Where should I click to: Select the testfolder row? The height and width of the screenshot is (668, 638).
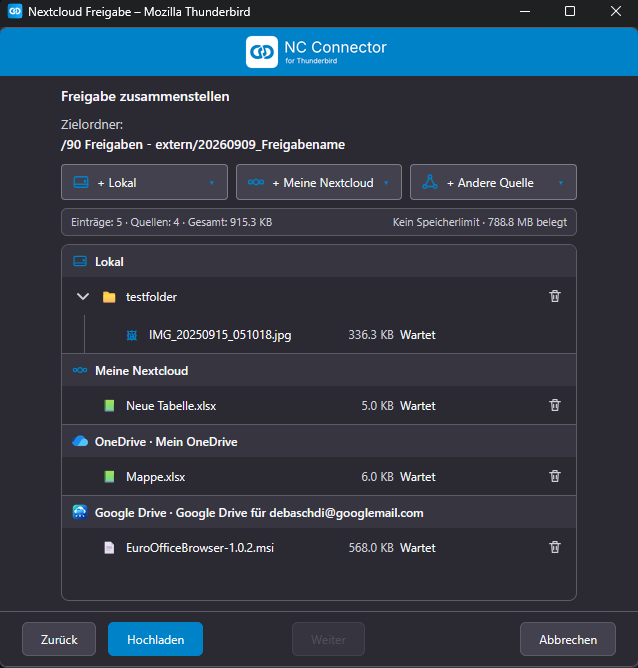click(319, 297)
